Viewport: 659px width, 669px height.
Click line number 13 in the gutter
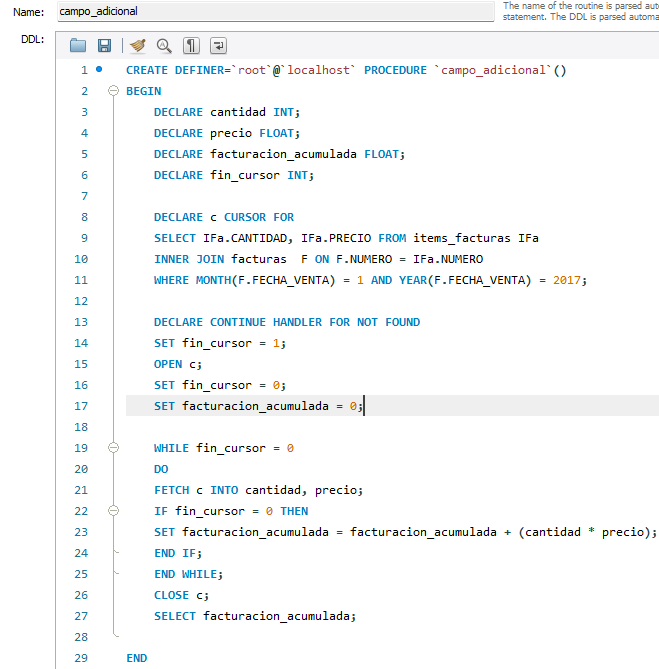[80, 322]
